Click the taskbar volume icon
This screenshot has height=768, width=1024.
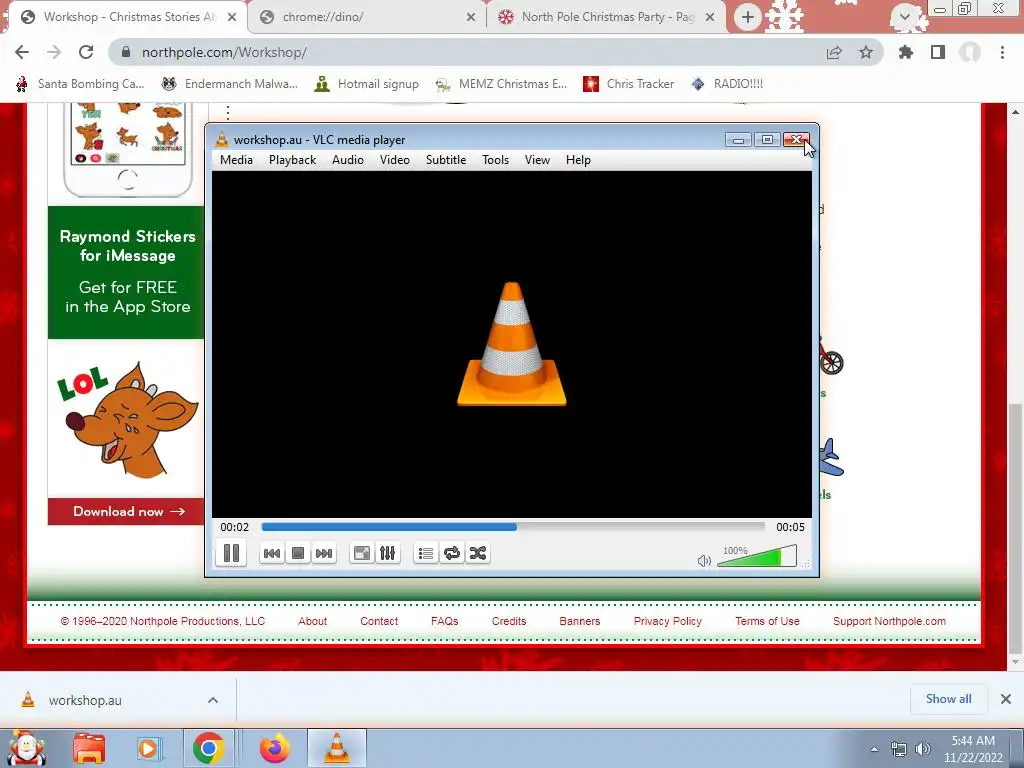(x=923, y=749)
